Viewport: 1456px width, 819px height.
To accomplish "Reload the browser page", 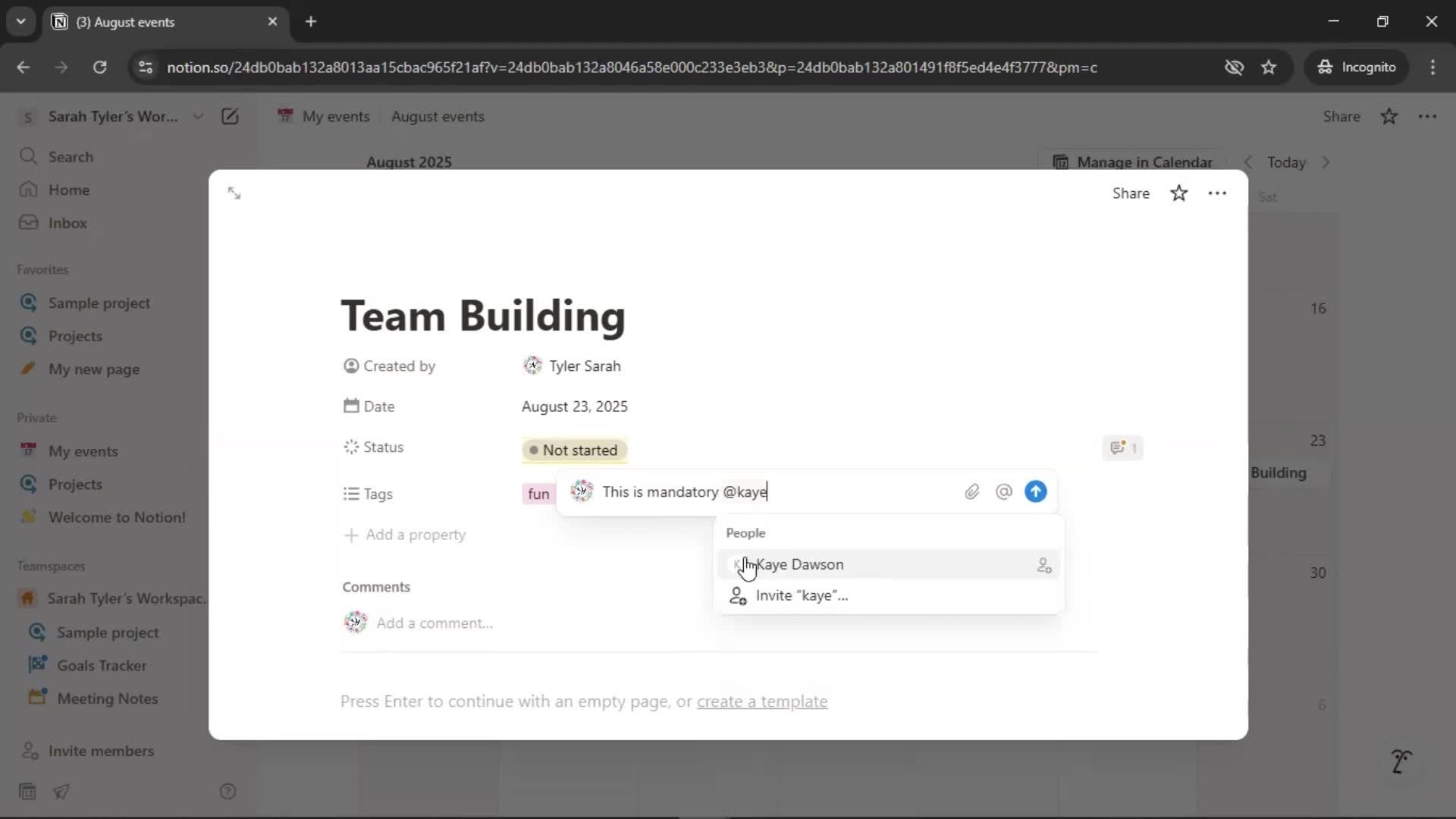I will pos(99,67).
